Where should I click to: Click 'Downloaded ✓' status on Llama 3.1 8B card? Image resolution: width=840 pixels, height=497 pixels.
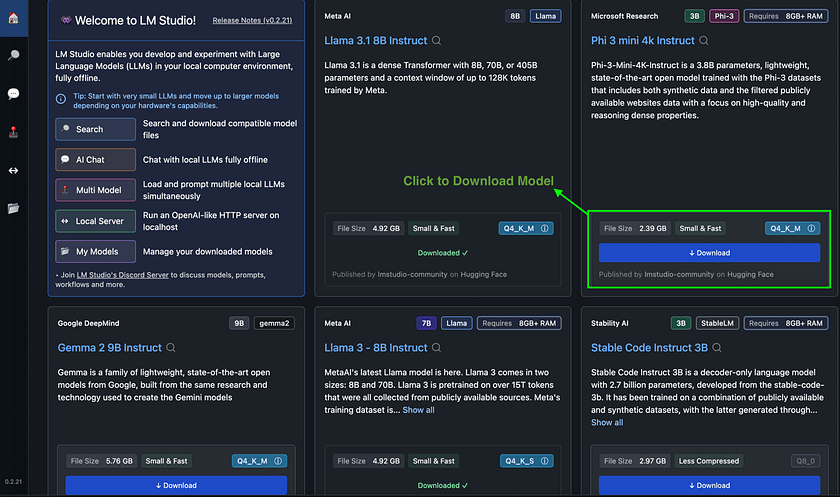pos(442,253)
